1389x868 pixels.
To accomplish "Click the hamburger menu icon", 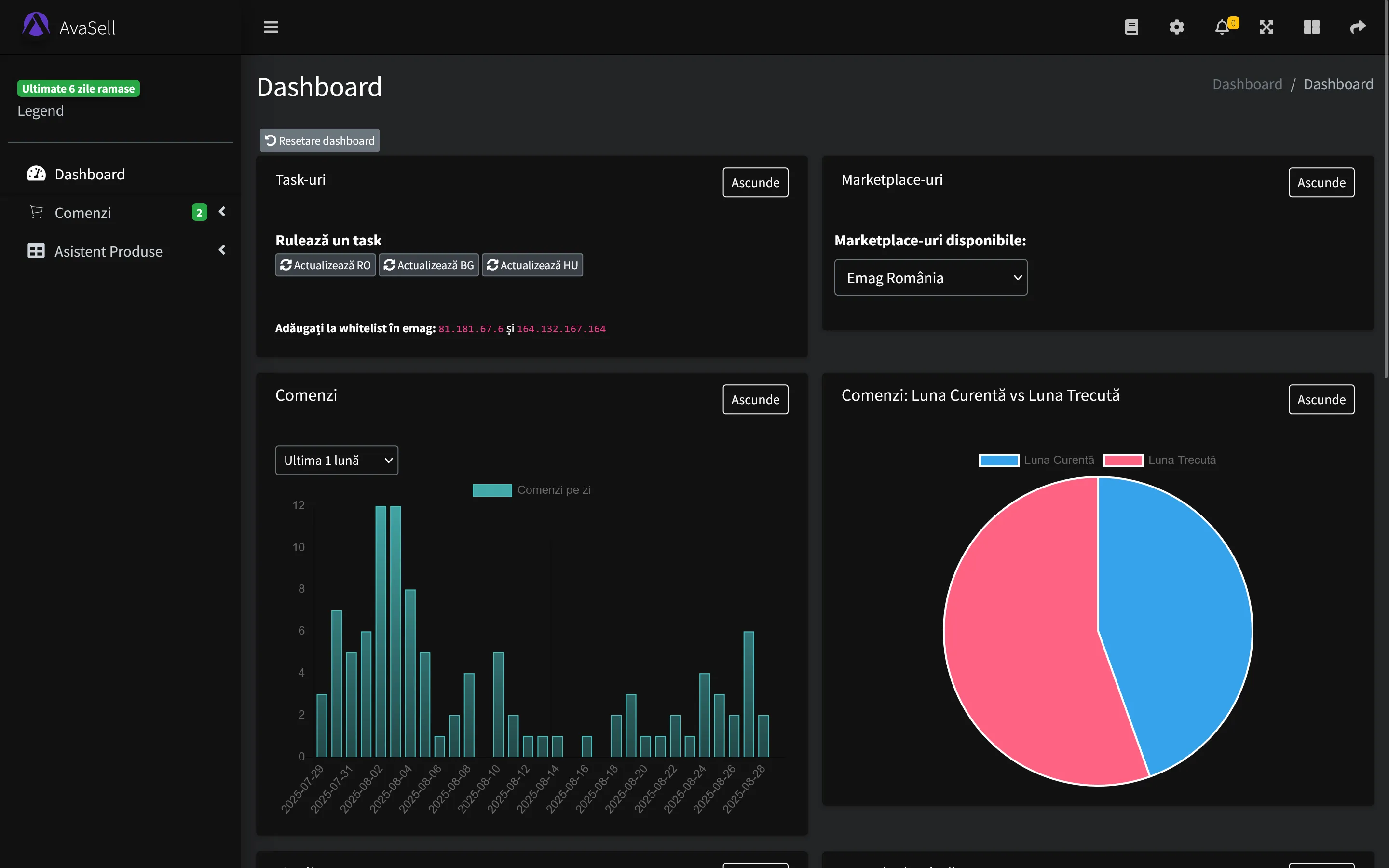I will [271, 27].
